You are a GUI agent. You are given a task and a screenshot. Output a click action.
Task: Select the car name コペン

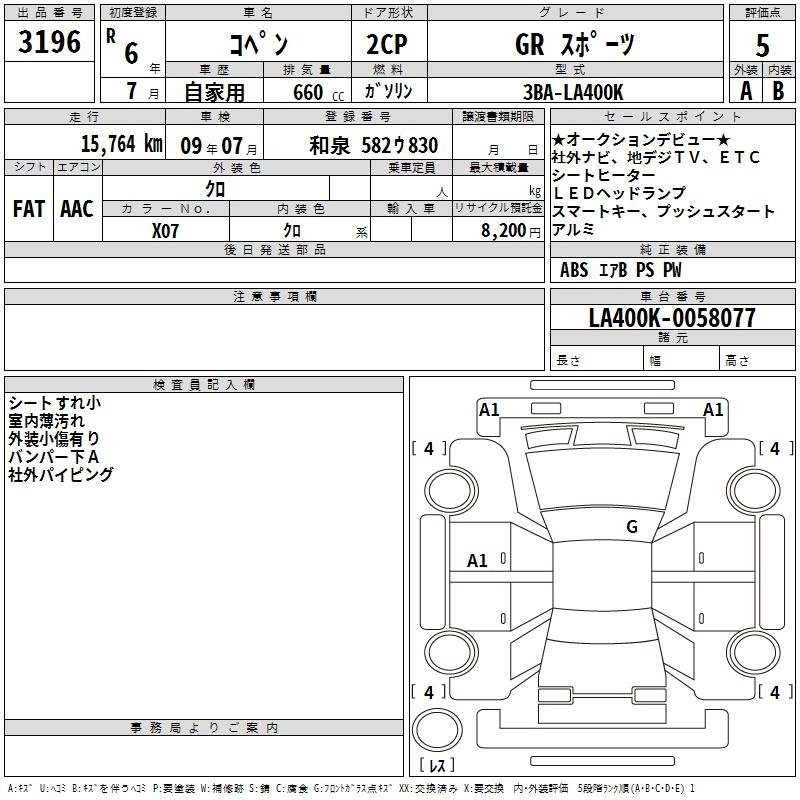click(x=259, y=44)
